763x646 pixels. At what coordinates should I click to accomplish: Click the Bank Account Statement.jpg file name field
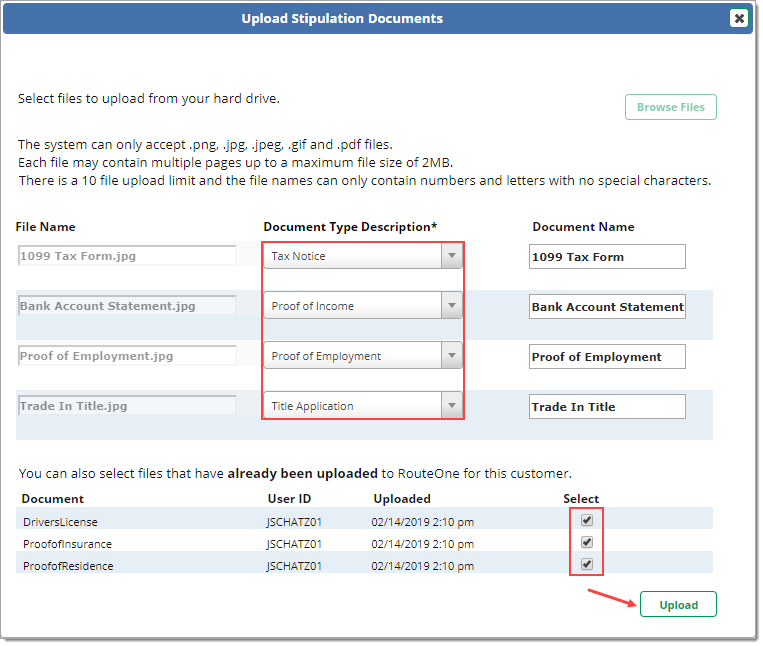(x=127, y=305)
